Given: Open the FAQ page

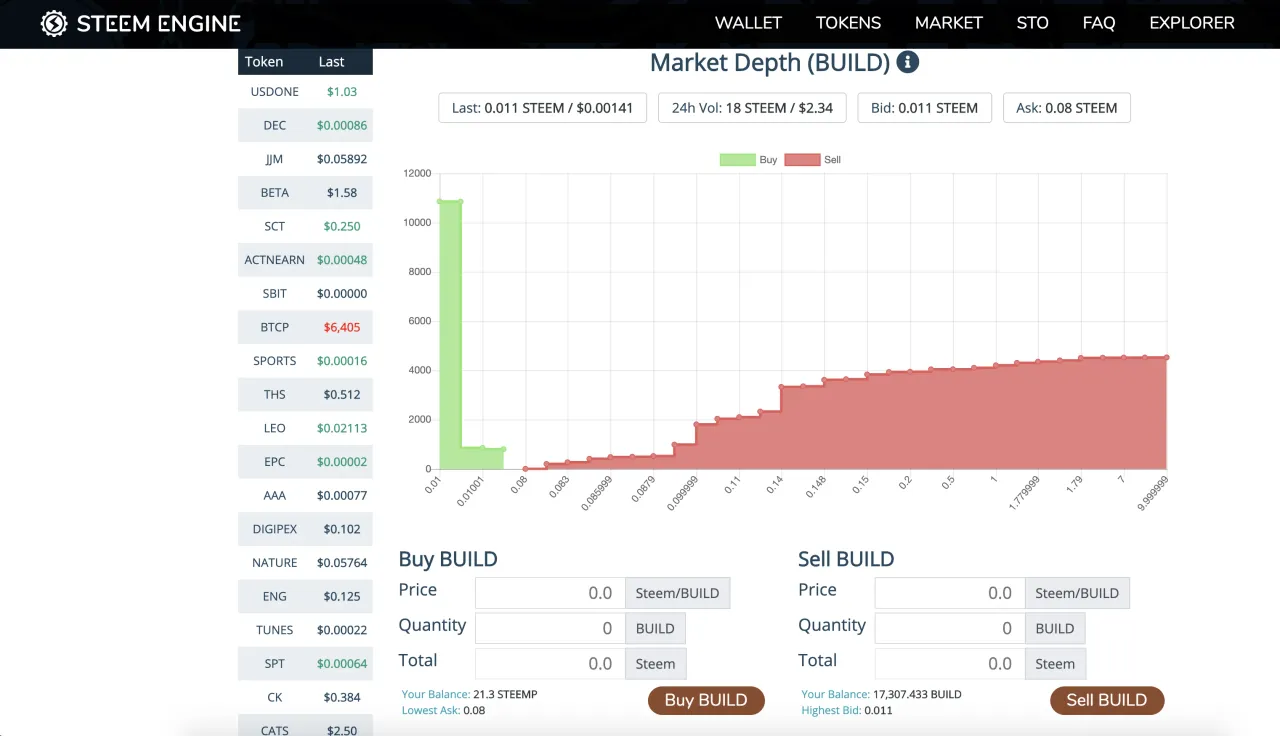Looking at the screenshot, I should point(1099,22).
